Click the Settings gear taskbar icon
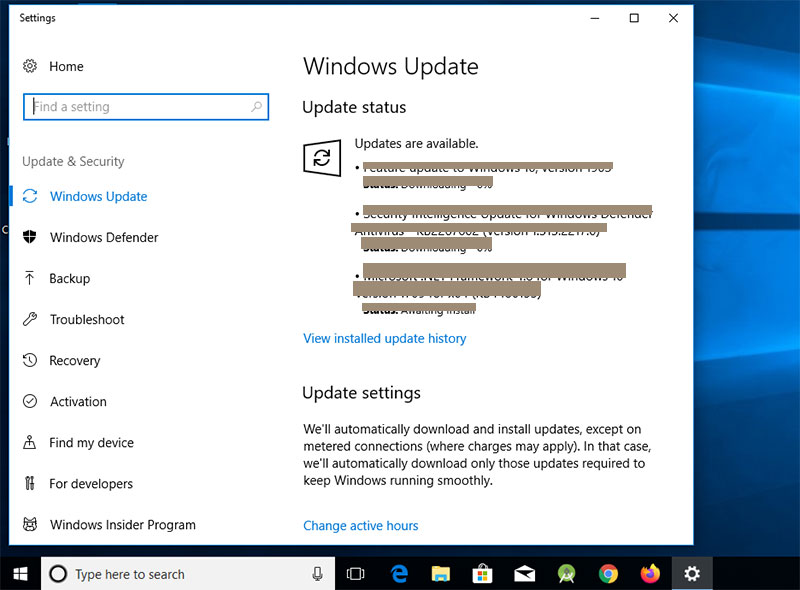 pos(692,574)
